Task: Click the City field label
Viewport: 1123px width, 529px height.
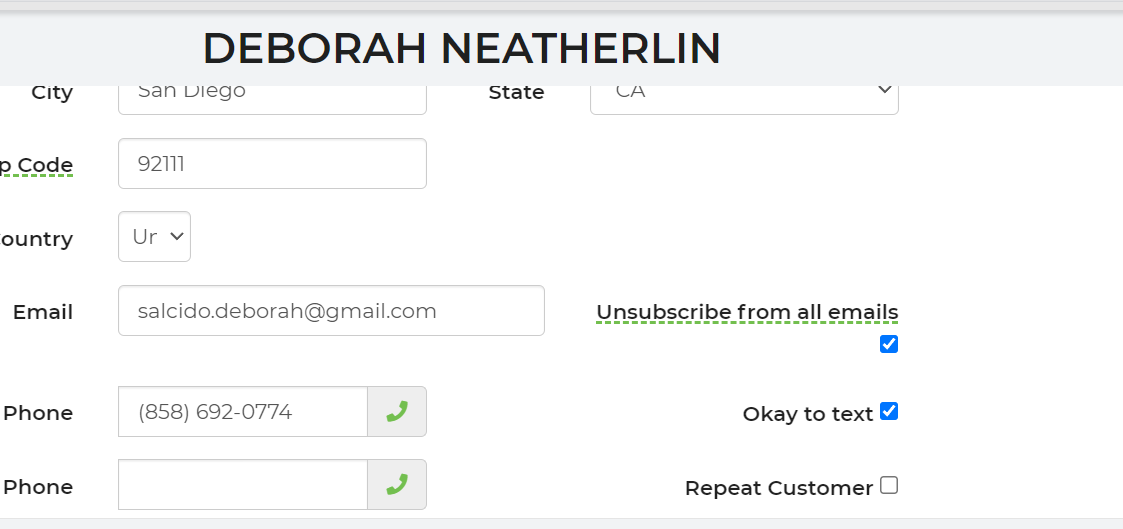Action: click(x=52, y=92)
